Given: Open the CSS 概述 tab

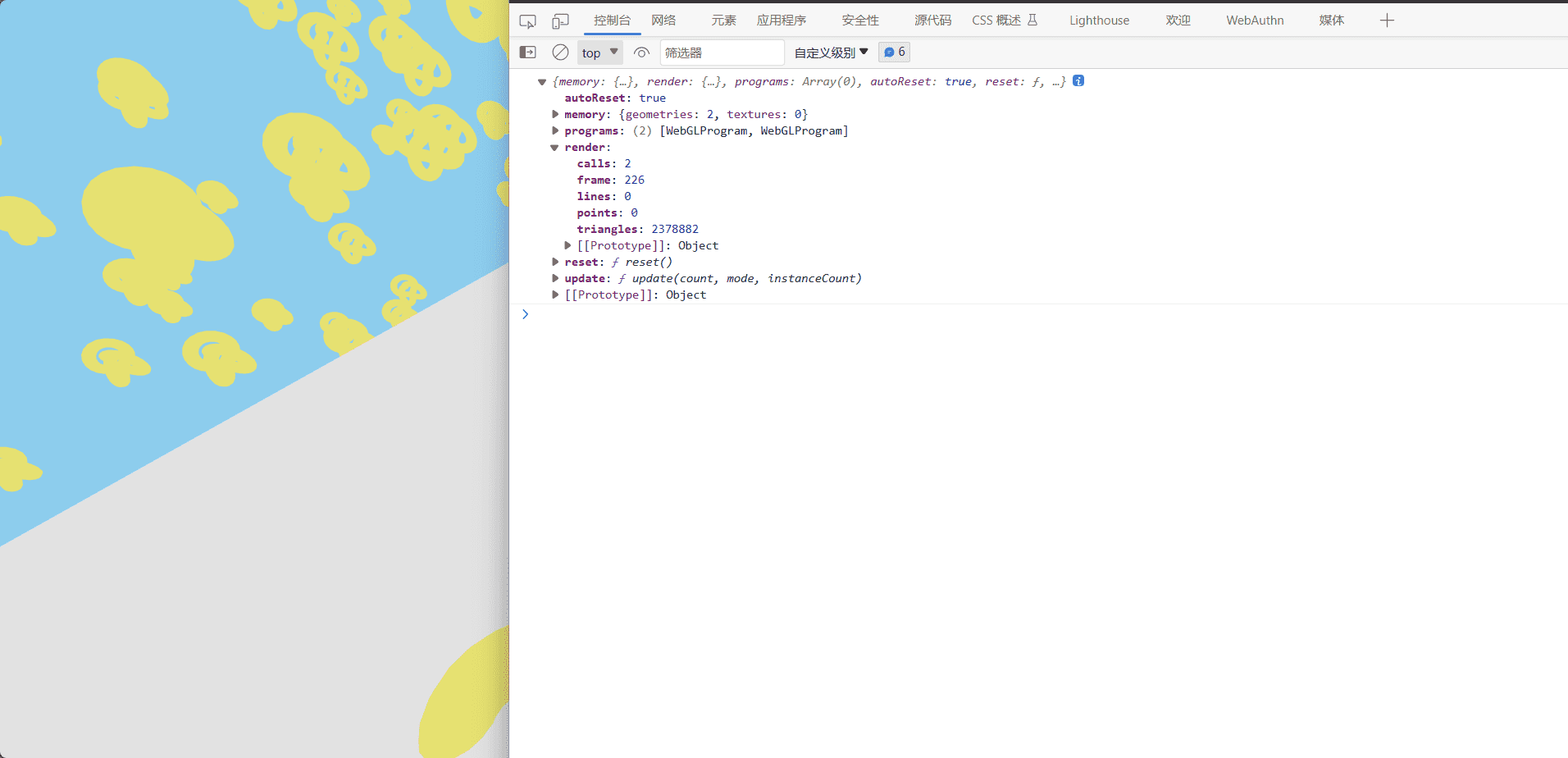Looking at the screenshot, I should point(1005,21).
